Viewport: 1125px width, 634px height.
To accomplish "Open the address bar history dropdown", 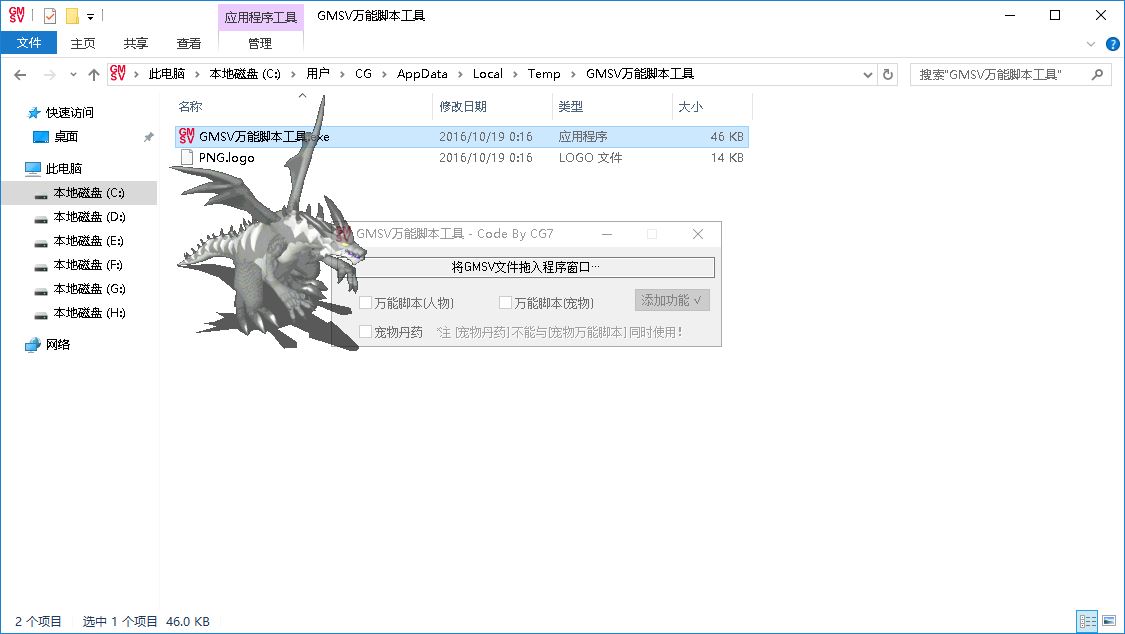I will click(867, 74).
